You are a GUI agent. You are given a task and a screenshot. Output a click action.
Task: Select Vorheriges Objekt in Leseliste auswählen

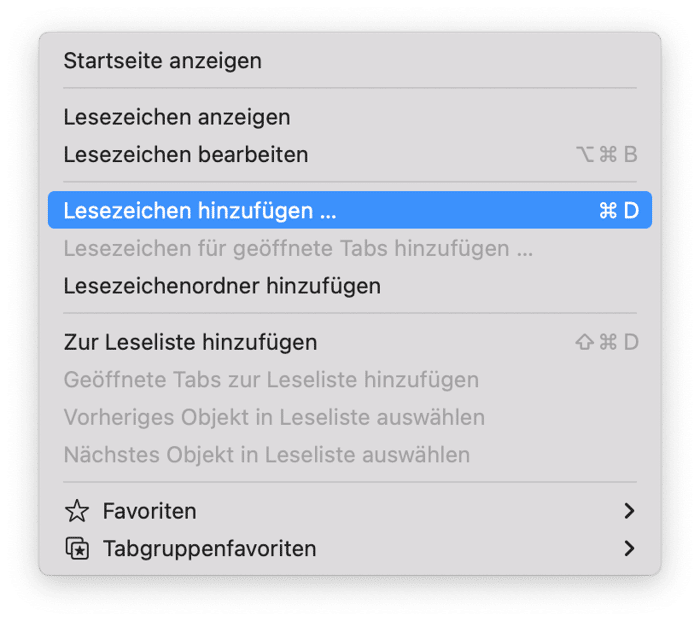click(x=350, y=417)
